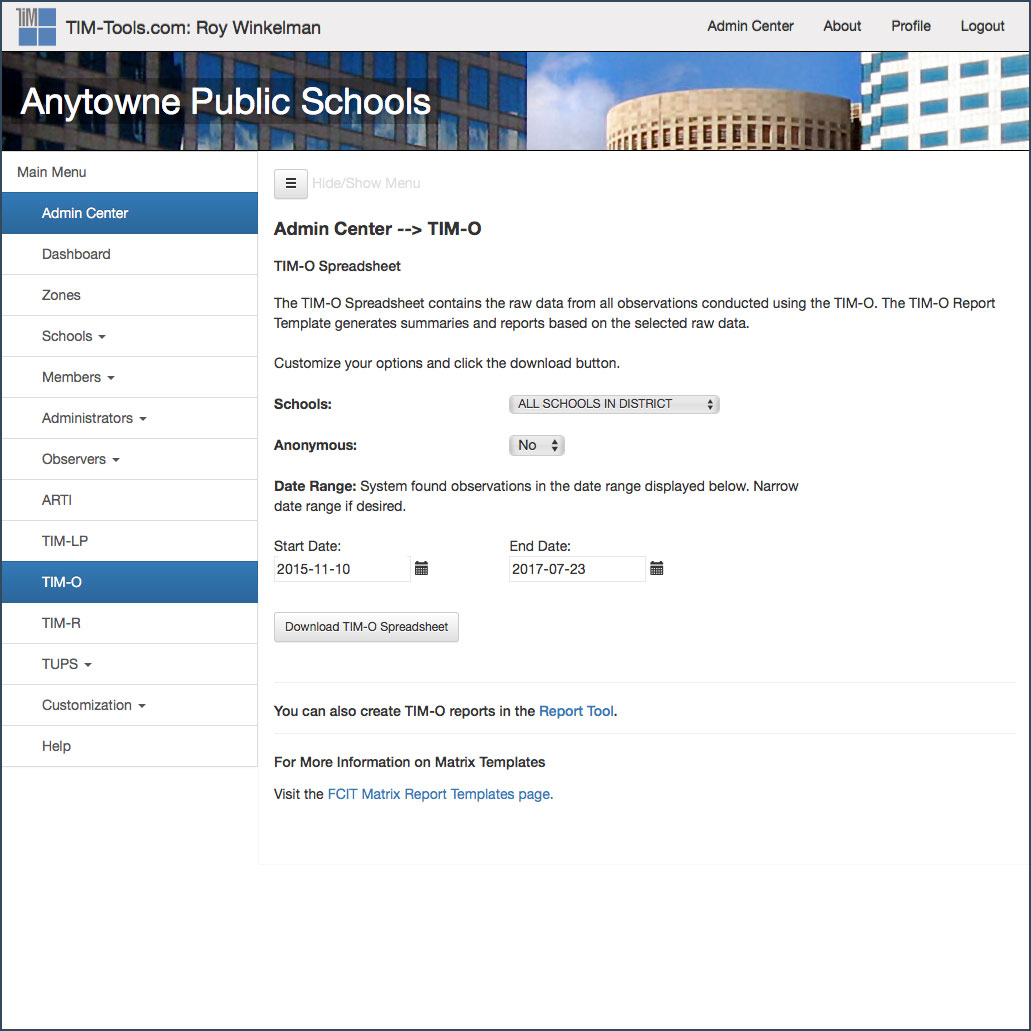Select TIM-O in the sidebar

130,582
